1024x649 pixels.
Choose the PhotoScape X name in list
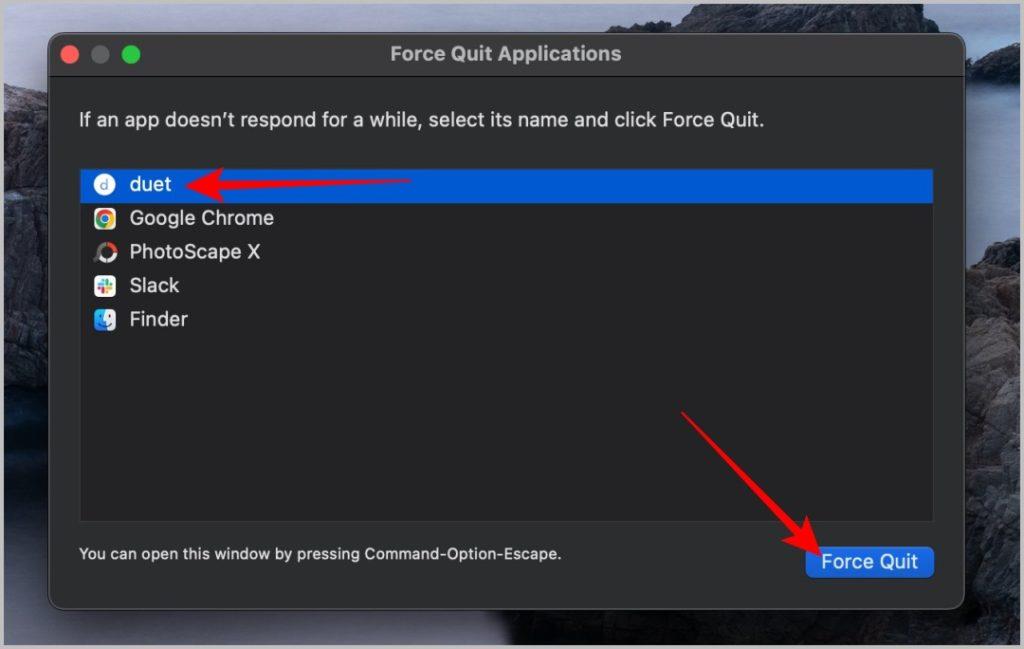(x=195, y=251)
